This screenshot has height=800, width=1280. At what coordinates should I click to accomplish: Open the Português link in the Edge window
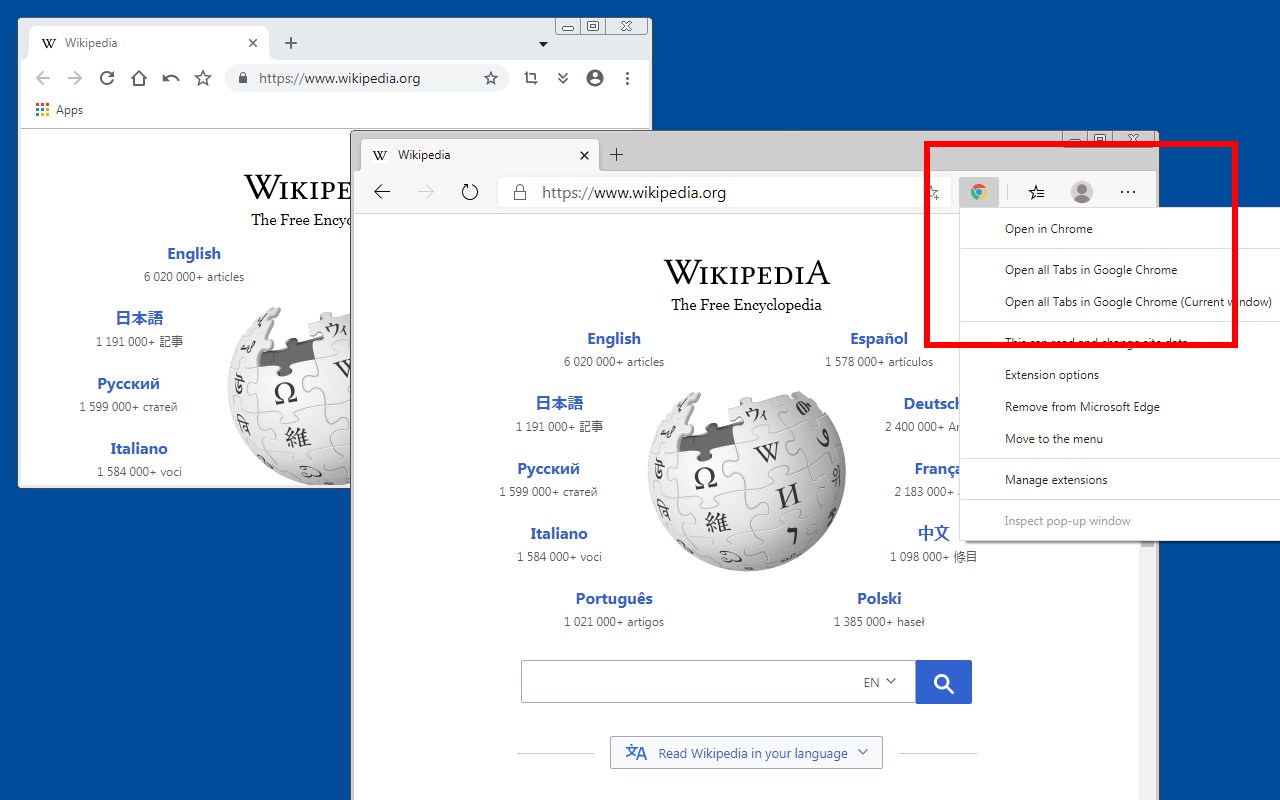(614, 599)
